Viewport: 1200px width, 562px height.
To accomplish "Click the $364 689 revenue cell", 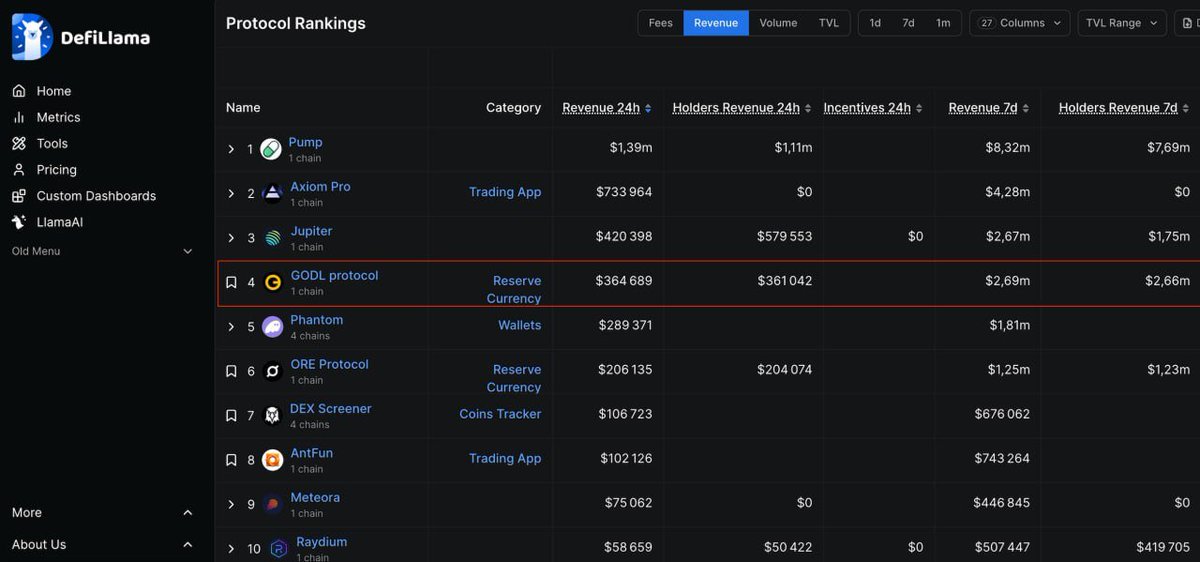I will [624, 281].
